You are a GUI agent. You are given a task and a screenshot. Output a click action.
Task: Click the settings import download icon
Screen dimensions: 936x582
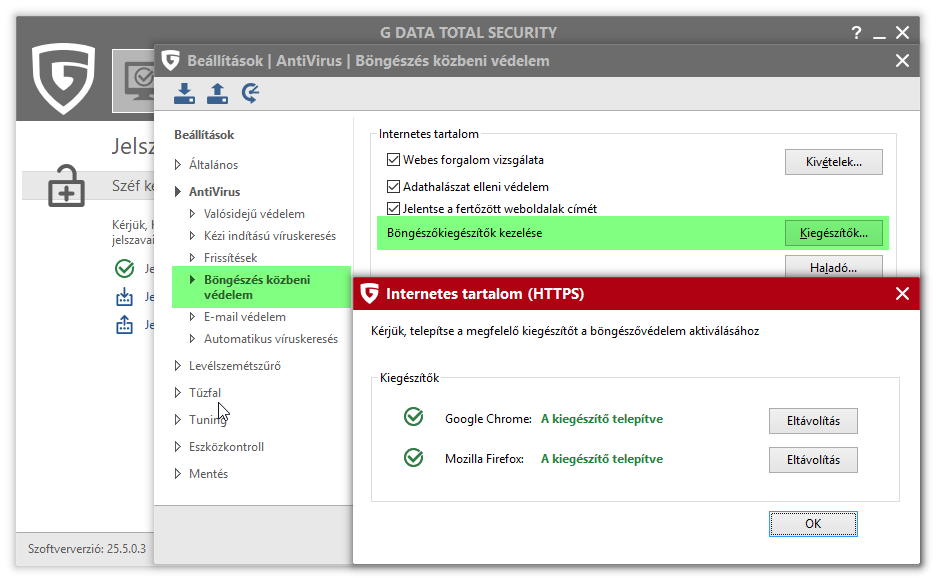[185, 94]
